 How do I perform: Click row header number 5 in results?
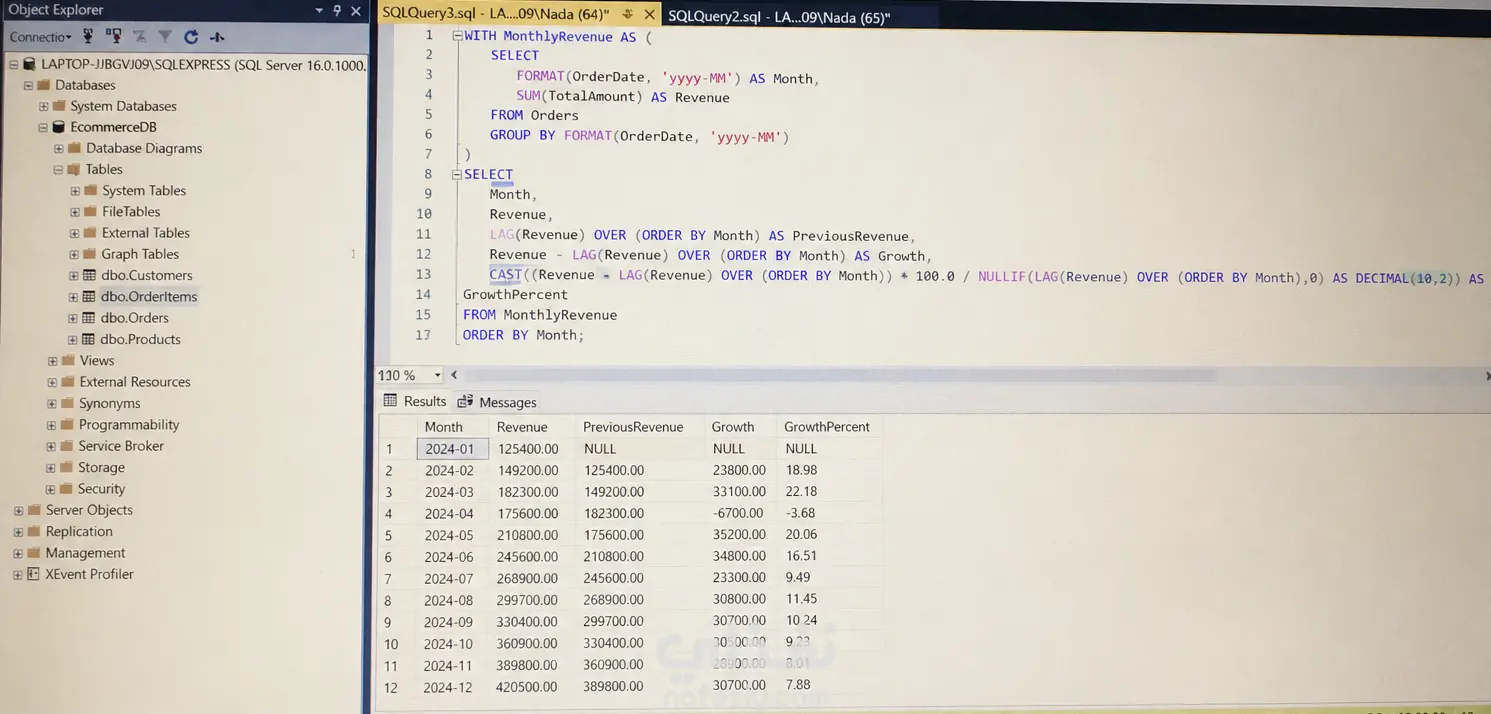point(397,535)
